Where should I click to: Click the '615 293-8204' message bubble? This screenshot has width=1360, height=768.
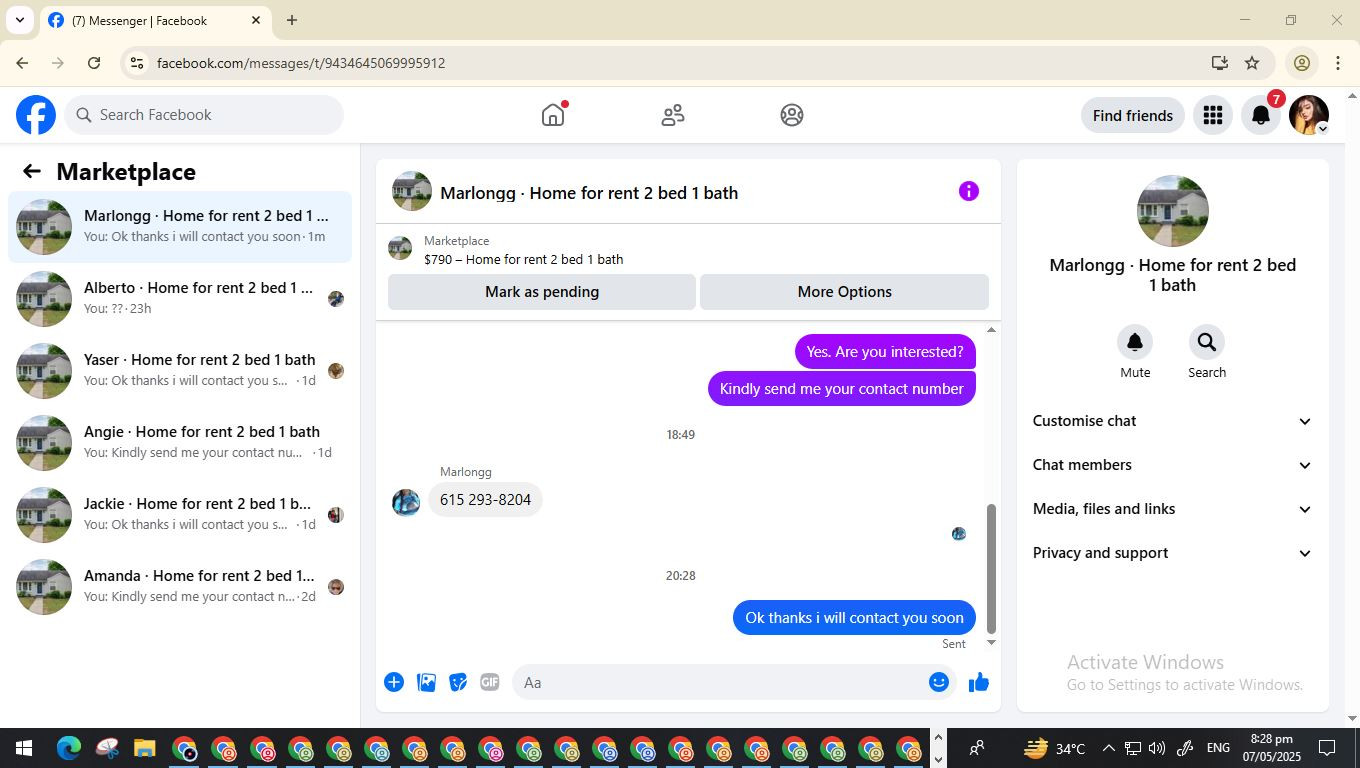485,500
